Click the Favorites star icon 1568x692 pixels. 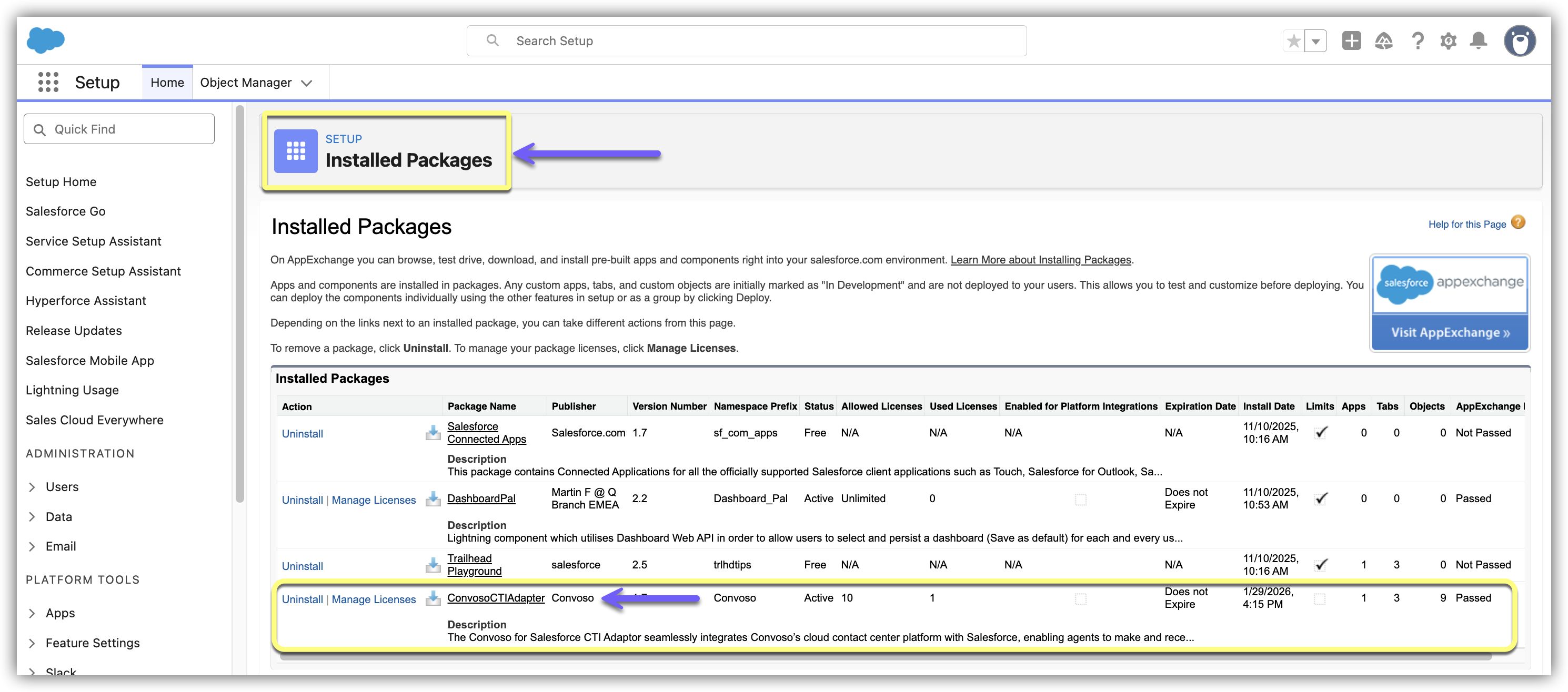pos(1293,42)
